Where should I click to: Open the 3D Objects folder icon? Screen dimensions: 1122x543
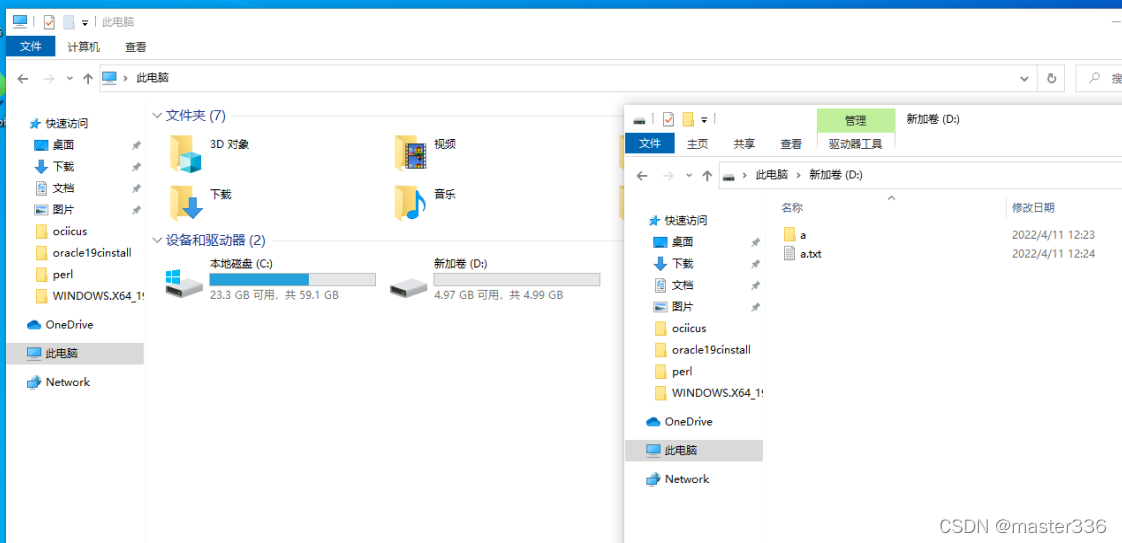click(185, 153)
